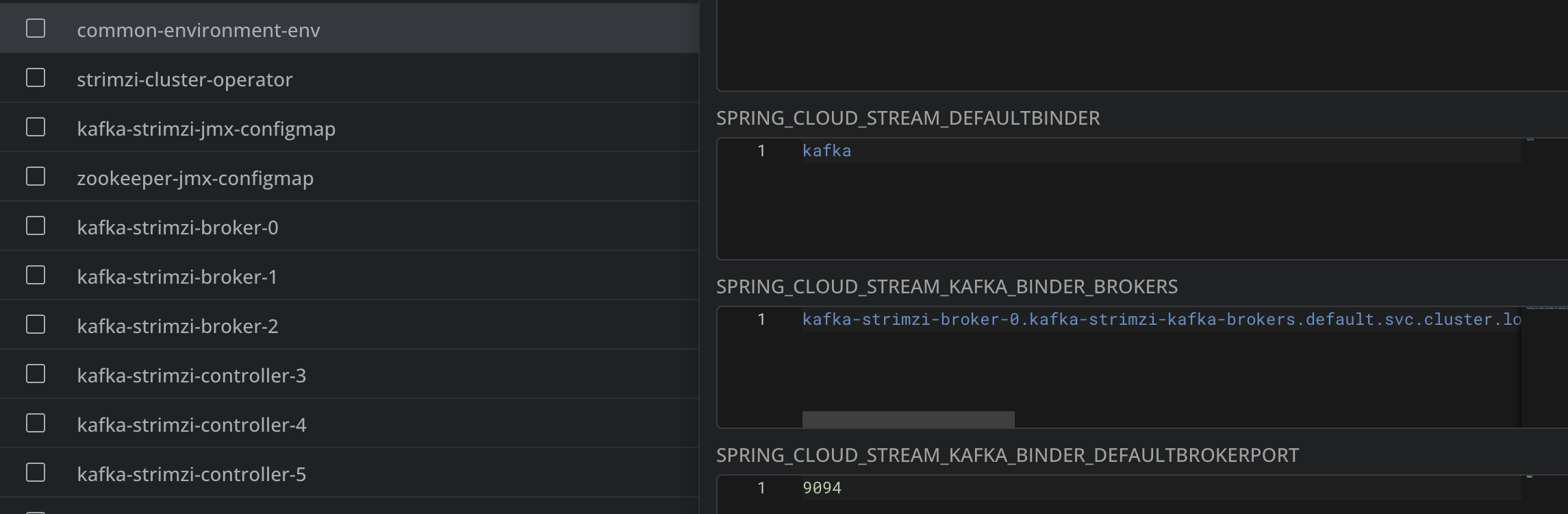
Task: Check the strimzi-cluster-operator checkbox
Action: click(x=36, y=77)
